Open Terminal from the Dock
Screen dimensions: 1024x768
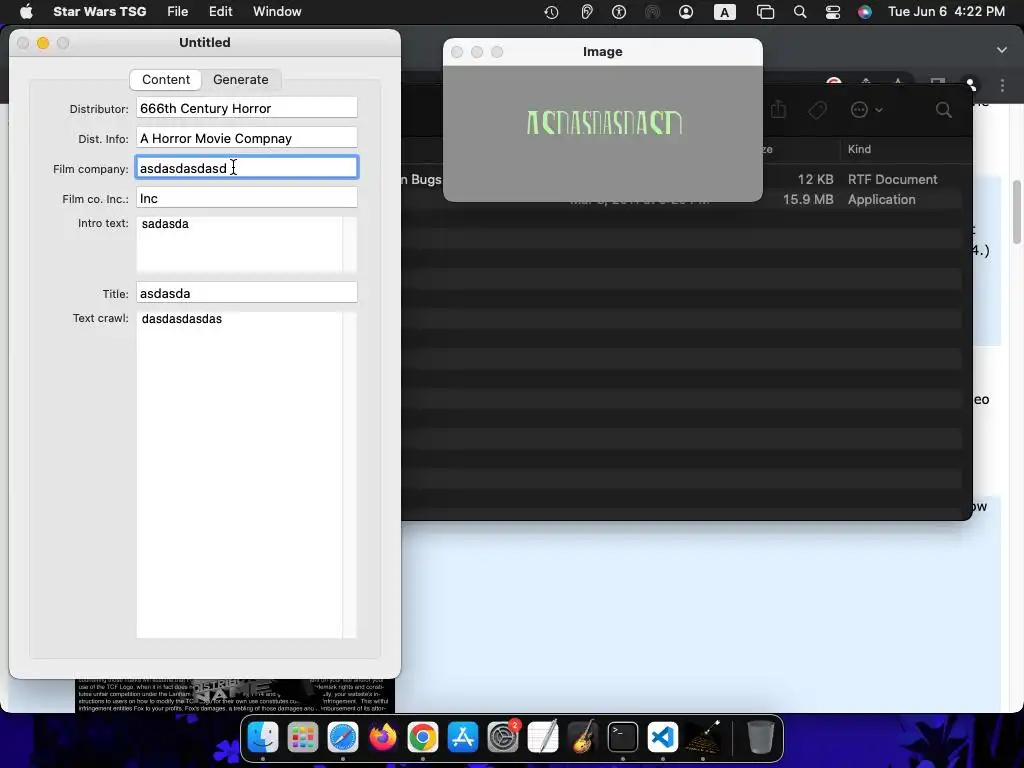pos(622,737)
